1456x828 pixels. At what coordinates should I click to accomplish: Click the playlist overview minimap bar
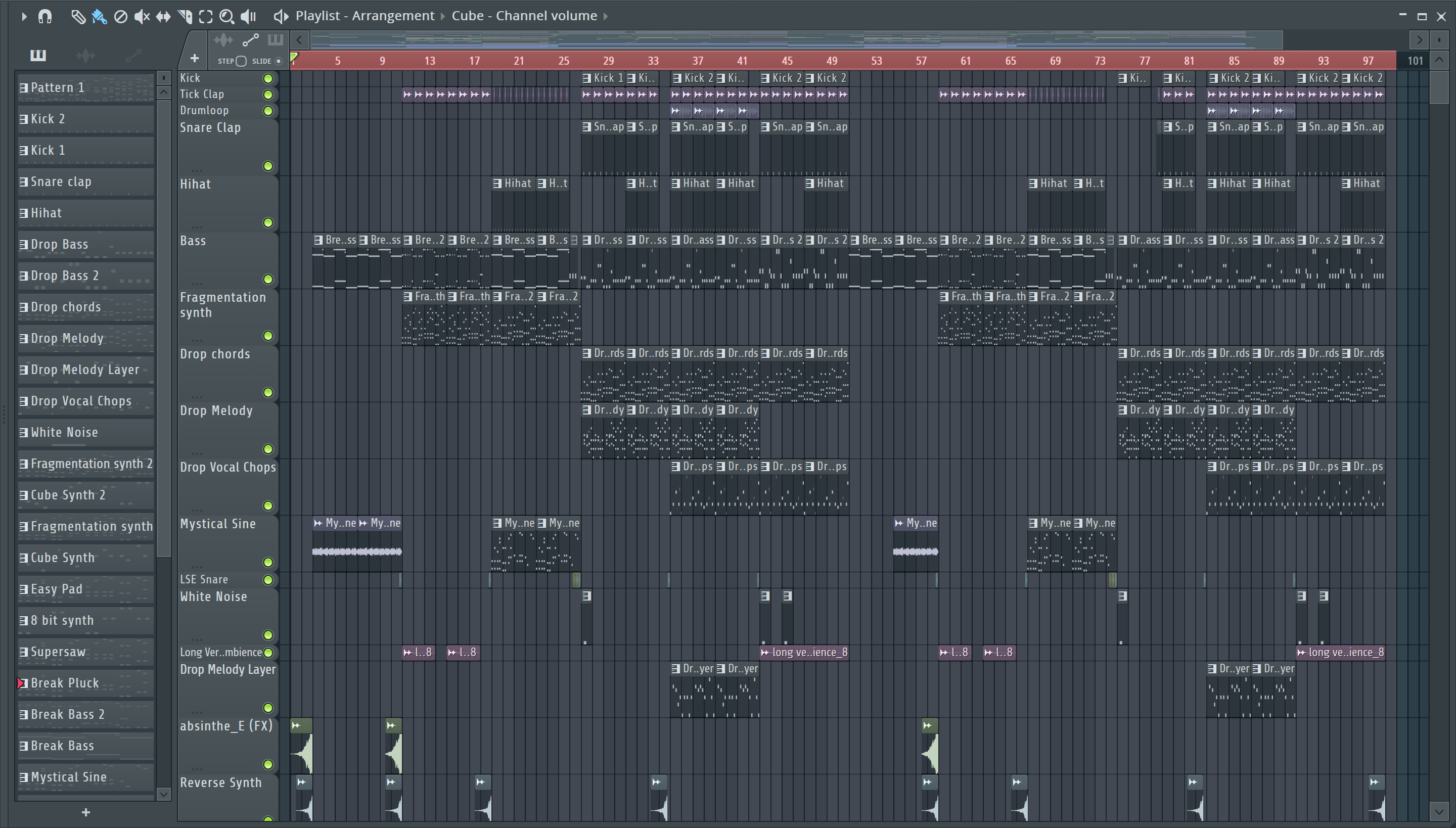(796, 40)
